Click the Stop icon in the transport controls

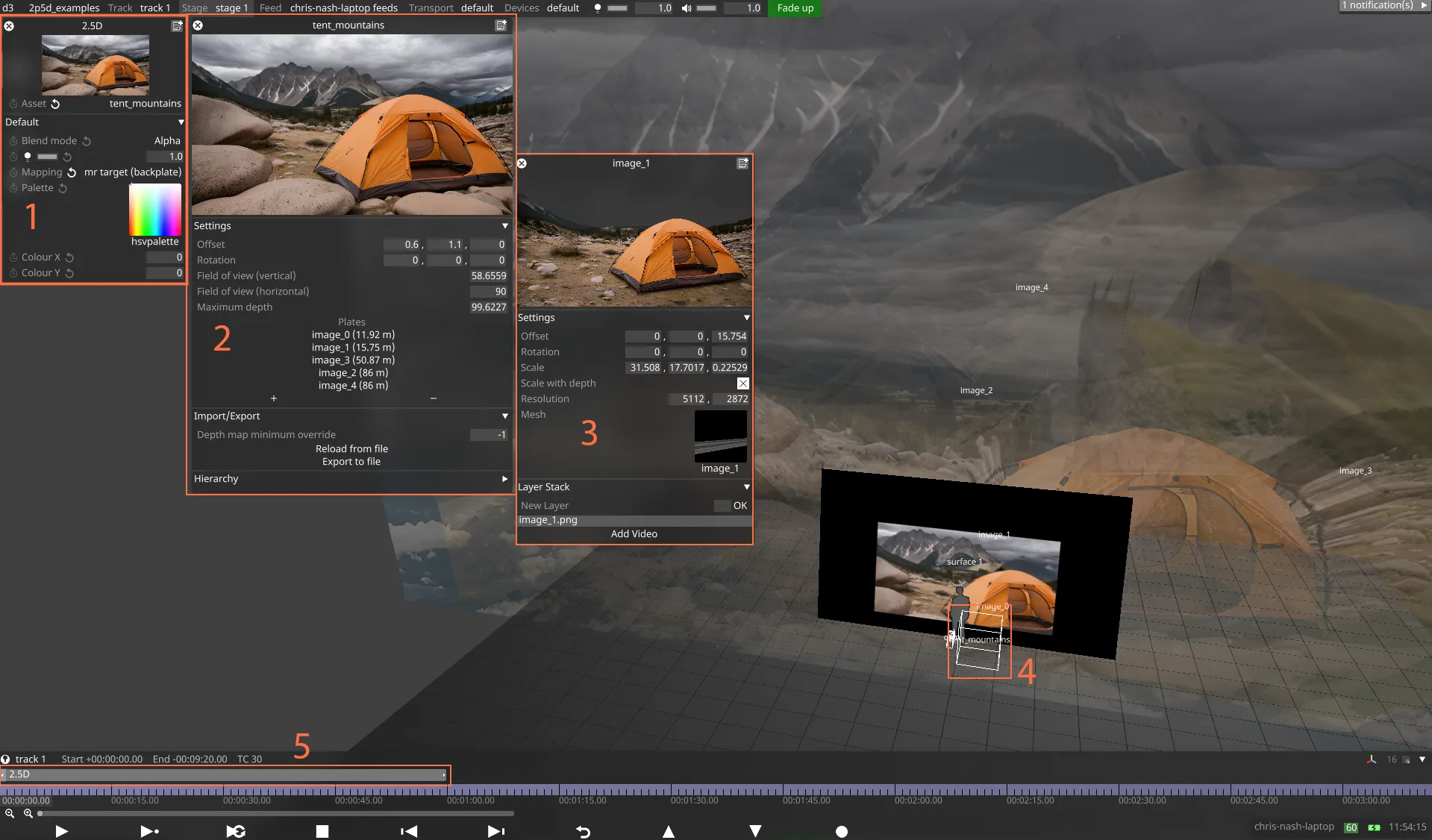pyautogui.click(x=322, y=831)
